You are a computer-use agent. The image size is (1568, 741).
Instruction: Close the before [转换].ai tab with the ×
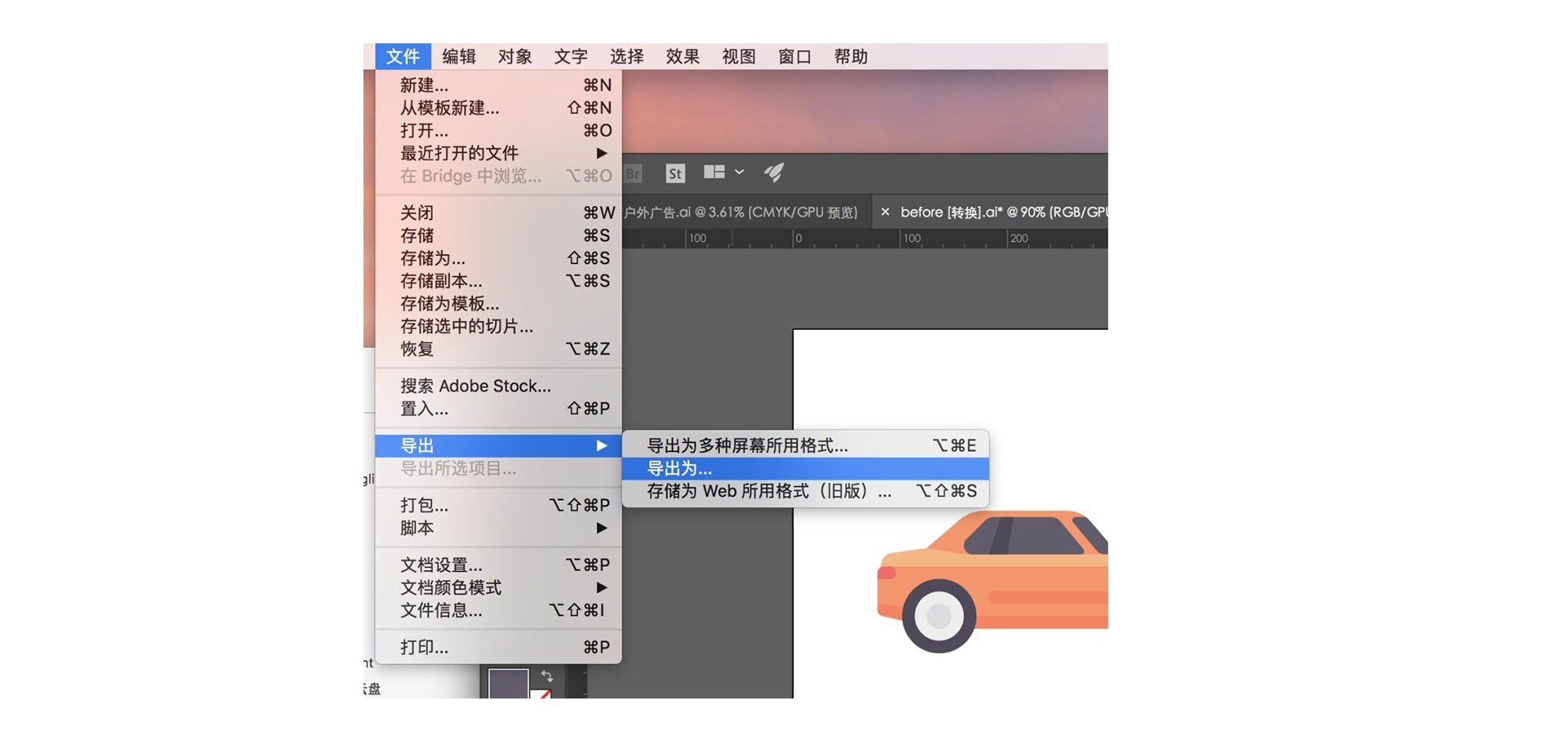point(885,212)
